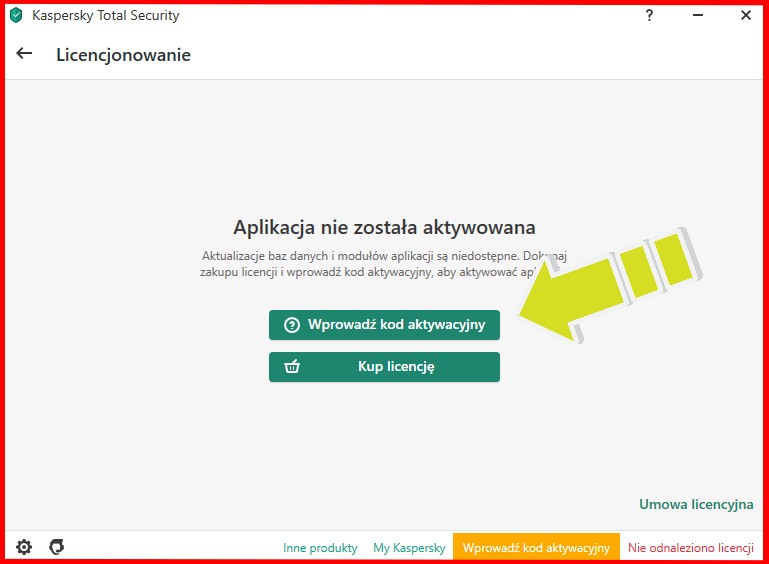The image size is (769, 564).
Task: Click the 'Licencjonowanie' page title
Action: [123, 55]
